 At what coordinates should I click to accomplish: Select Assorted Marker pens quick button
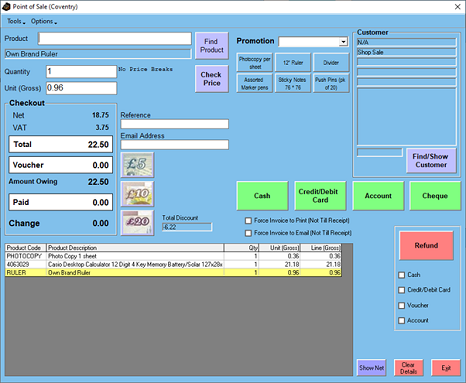pyautogui.click(x=255, y=83)
